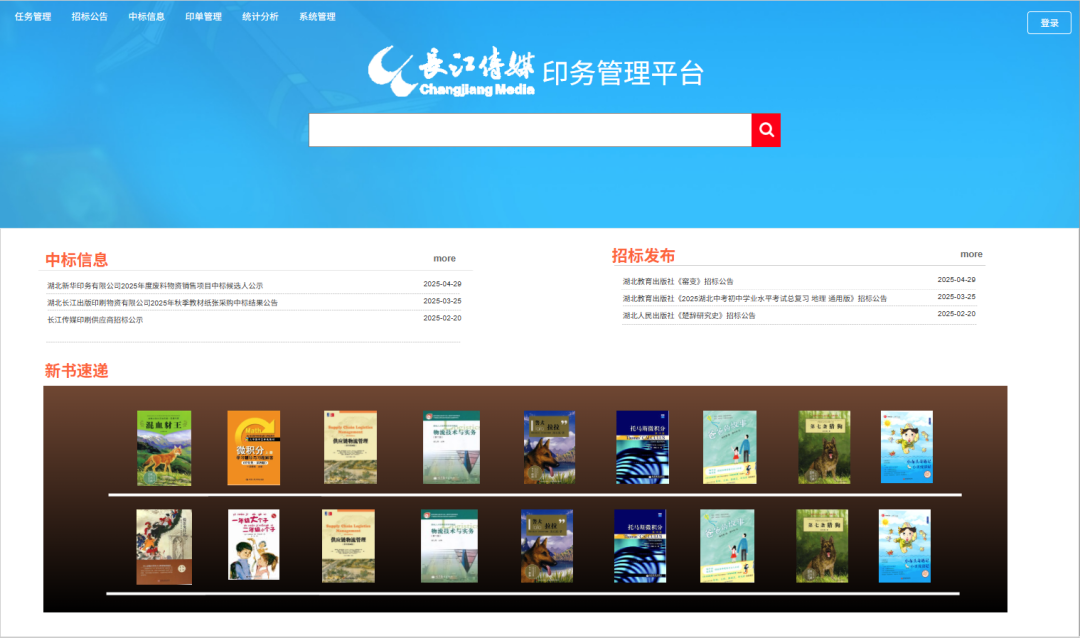Click more beside the 中标信息 heading
Screen dimensions: 1080x638
tap(444, 259)
